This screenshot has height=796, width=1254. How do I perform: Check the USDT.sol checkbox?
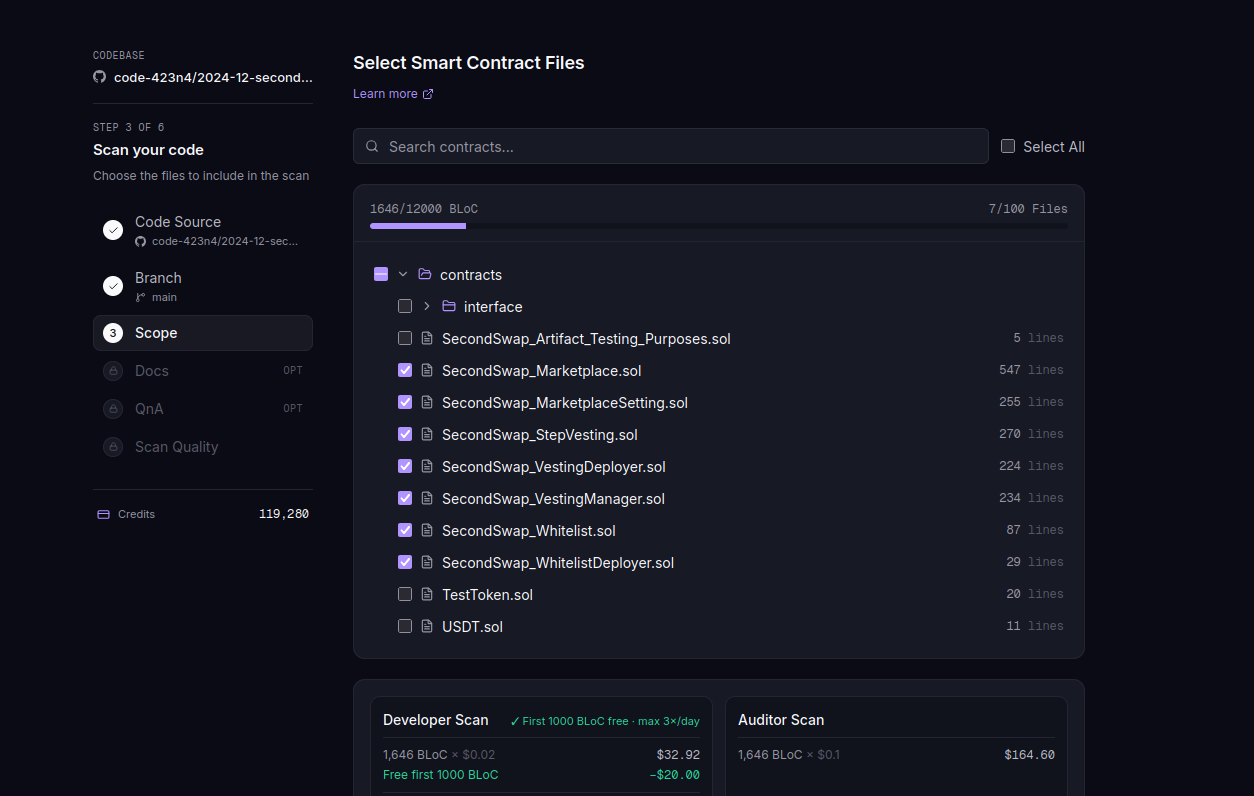(405, 626)
